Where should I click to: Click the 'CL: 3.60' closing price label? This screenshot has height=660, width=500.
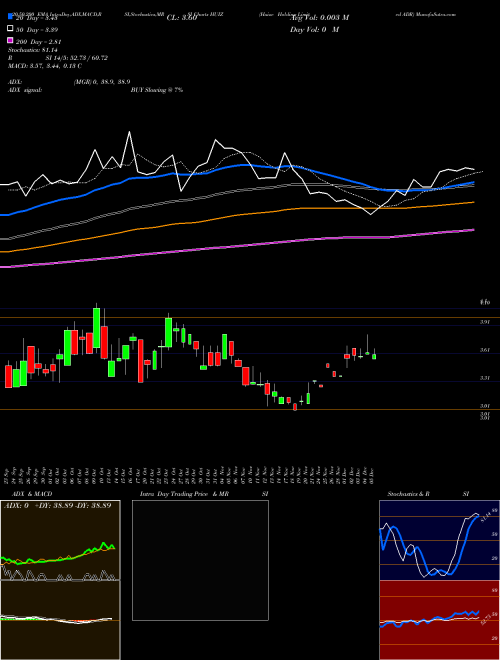tap(182, 18)
